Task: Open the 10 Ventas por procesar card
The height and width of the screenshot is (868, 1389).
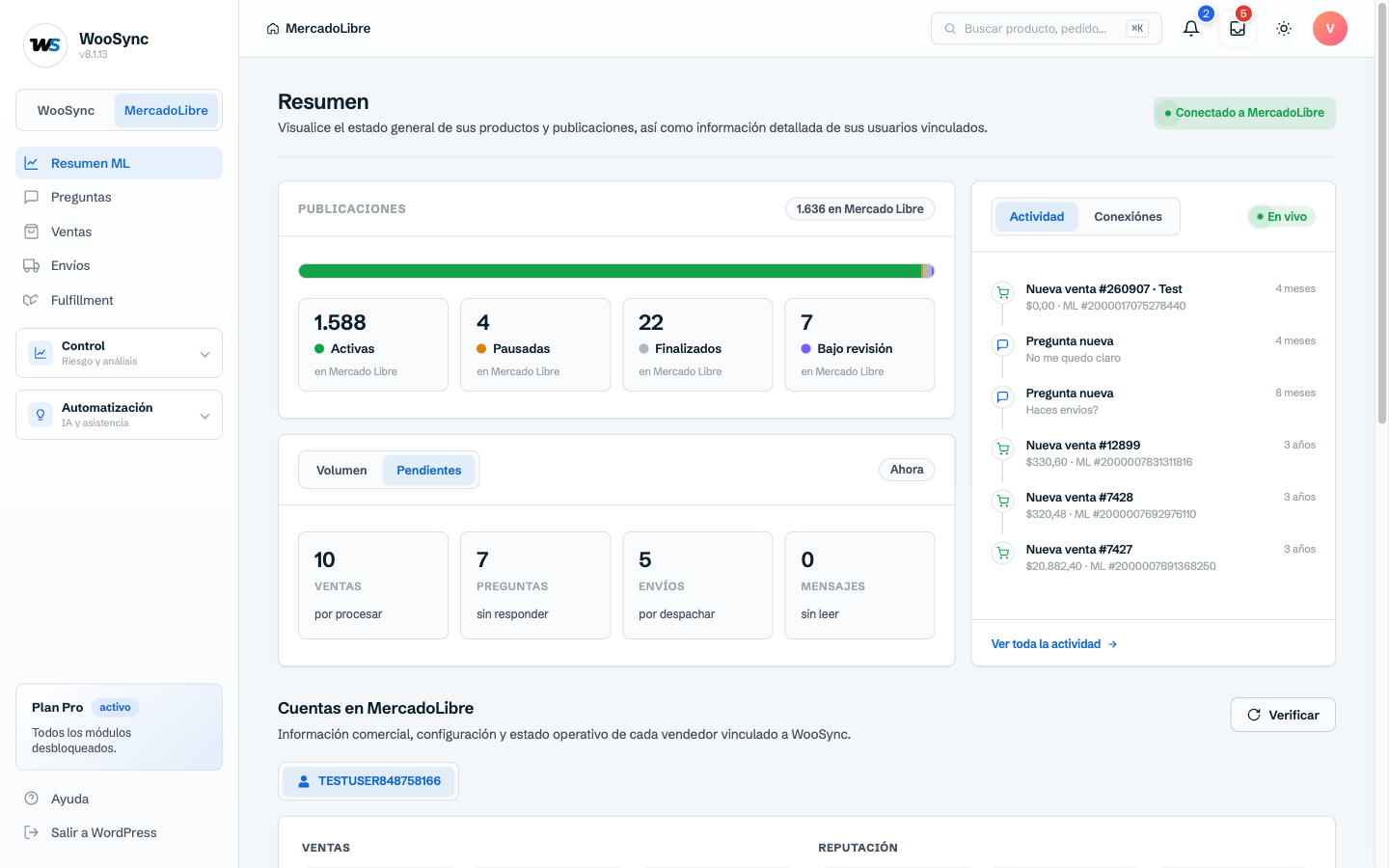Action: tap(373, 585)
